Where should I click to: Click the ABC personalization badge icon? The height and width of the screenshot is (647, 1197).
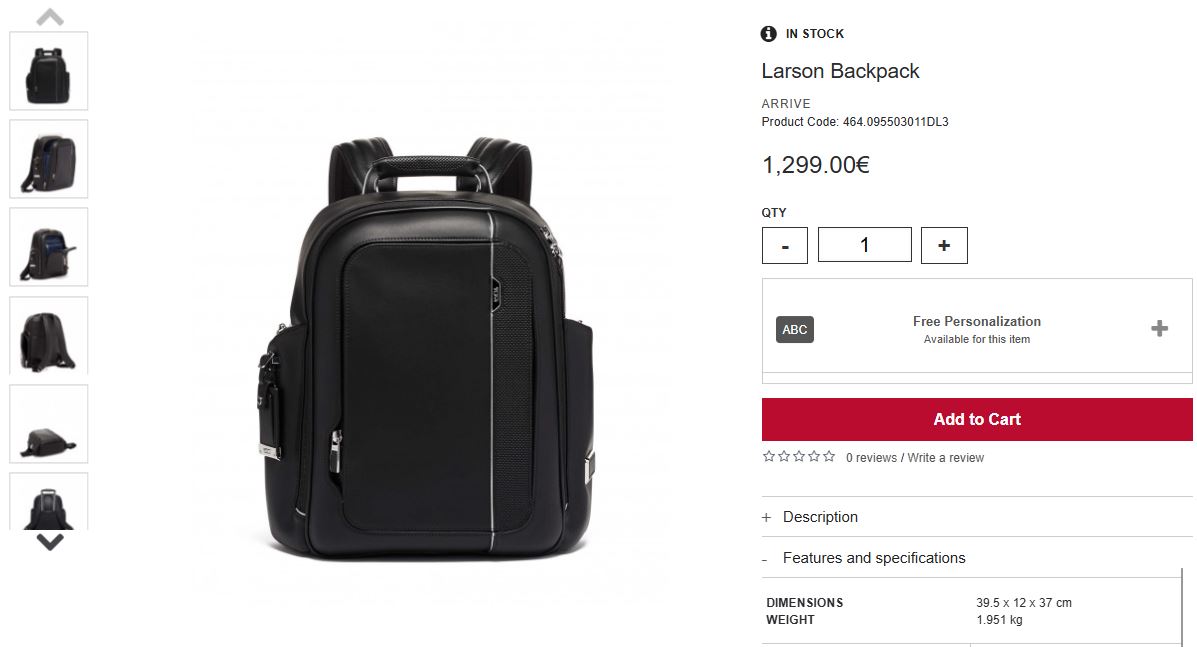pyautogui.click(x=795, y=330)
